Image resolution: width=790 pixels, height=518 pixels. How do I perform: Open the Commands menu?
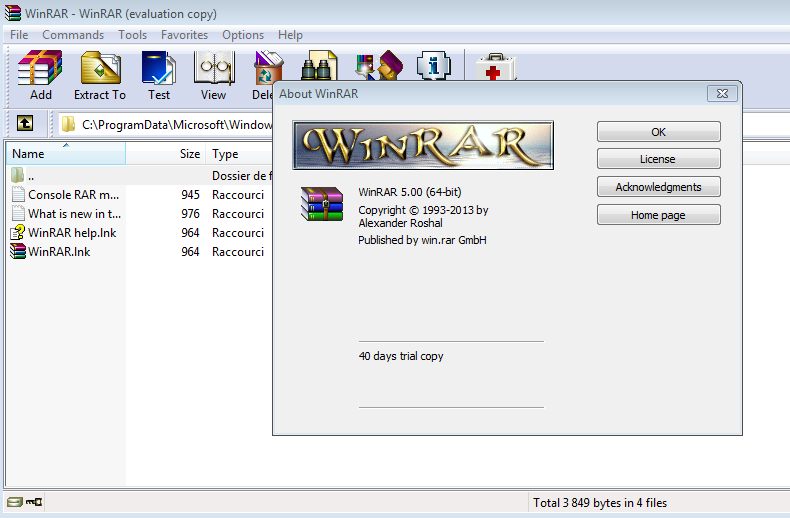tap(73, 35)
